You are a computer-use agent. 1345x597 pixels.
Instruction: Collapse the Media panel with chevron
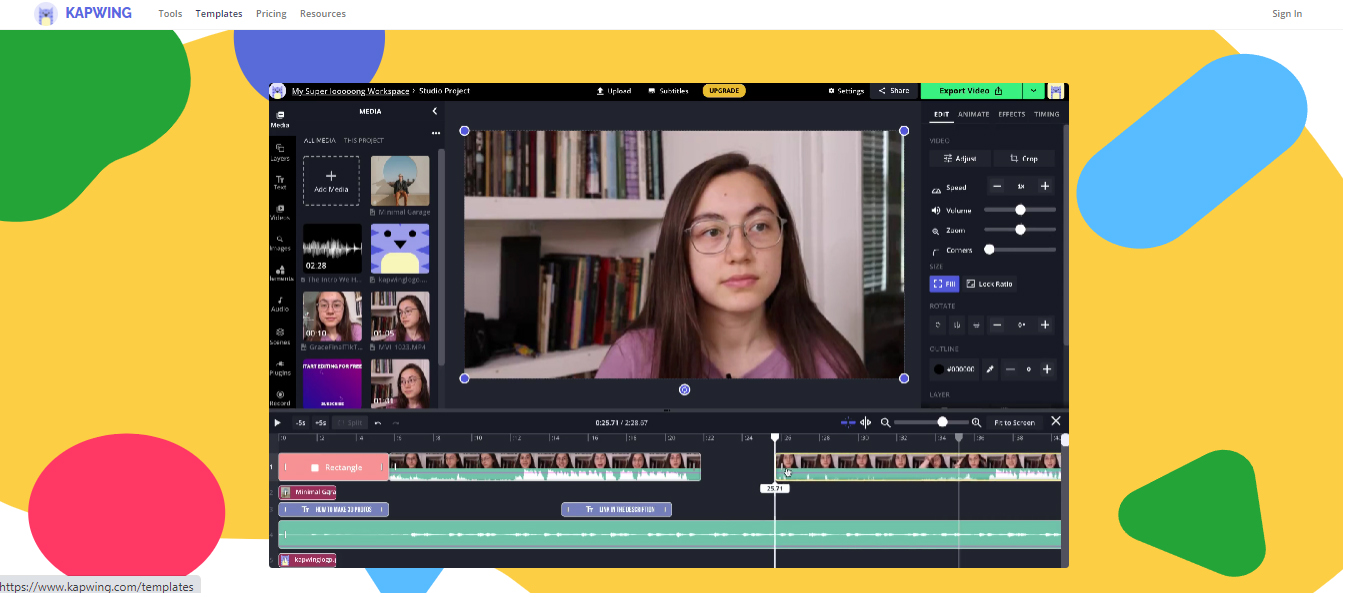(x=435, y=112)
